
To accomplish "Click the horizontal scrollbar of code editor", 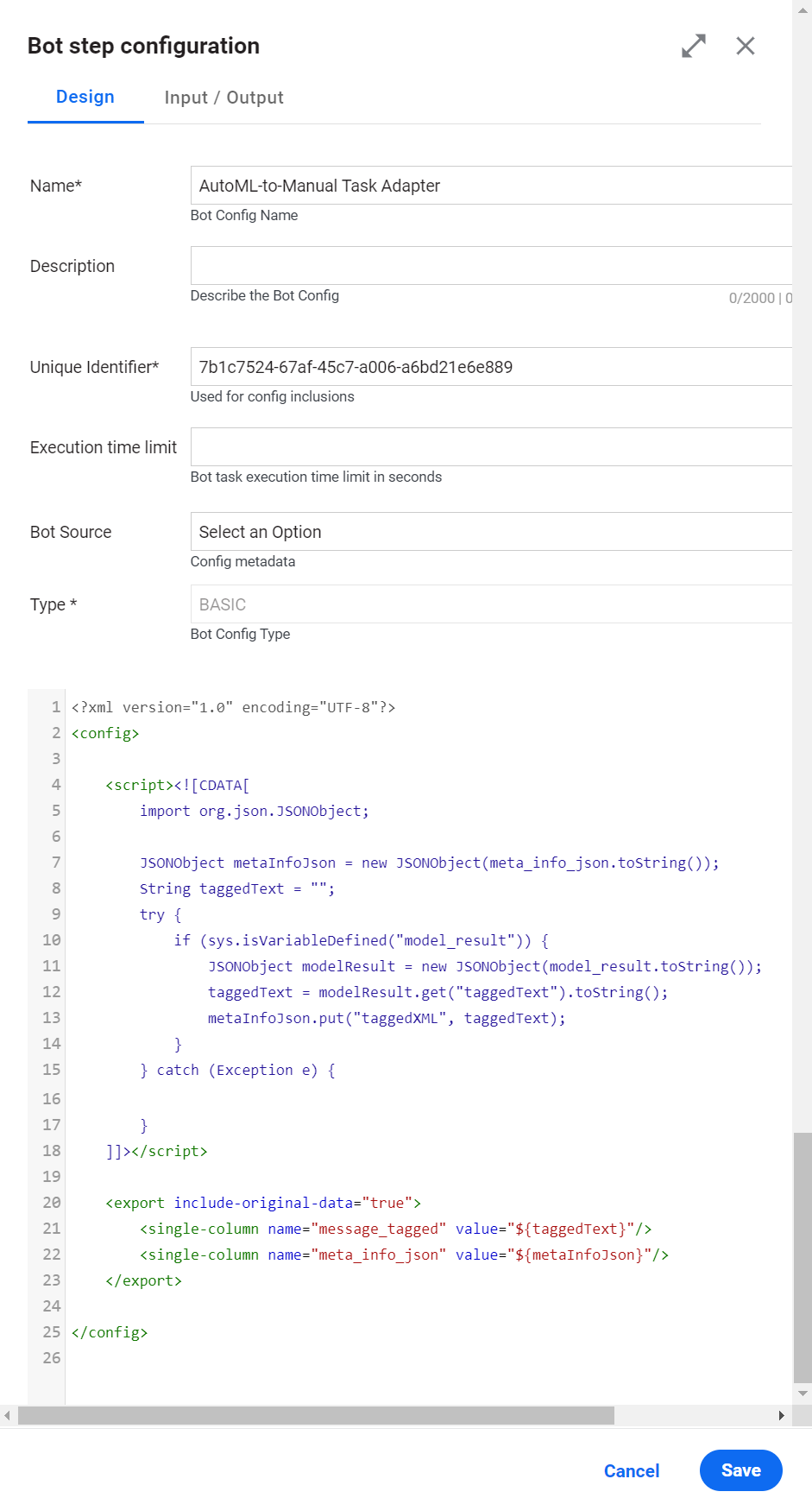I will tap(316, 1415).
